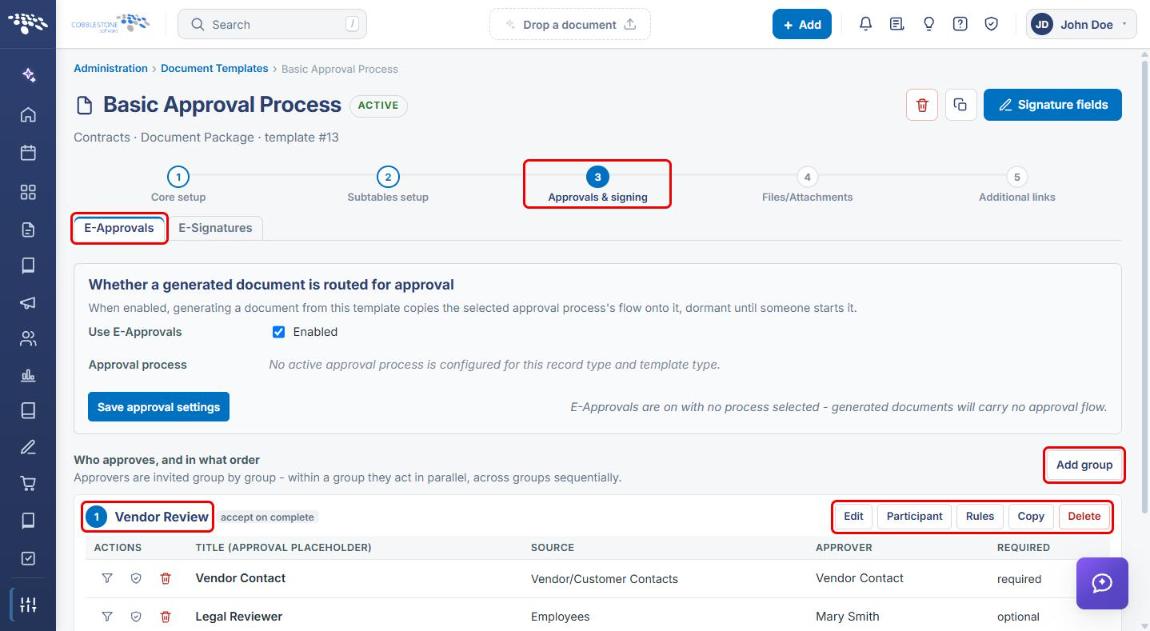Click the Mary Smith approver cell
Image resolution: width=1150 pixels, height=631 pixels.
coord(847,616)
